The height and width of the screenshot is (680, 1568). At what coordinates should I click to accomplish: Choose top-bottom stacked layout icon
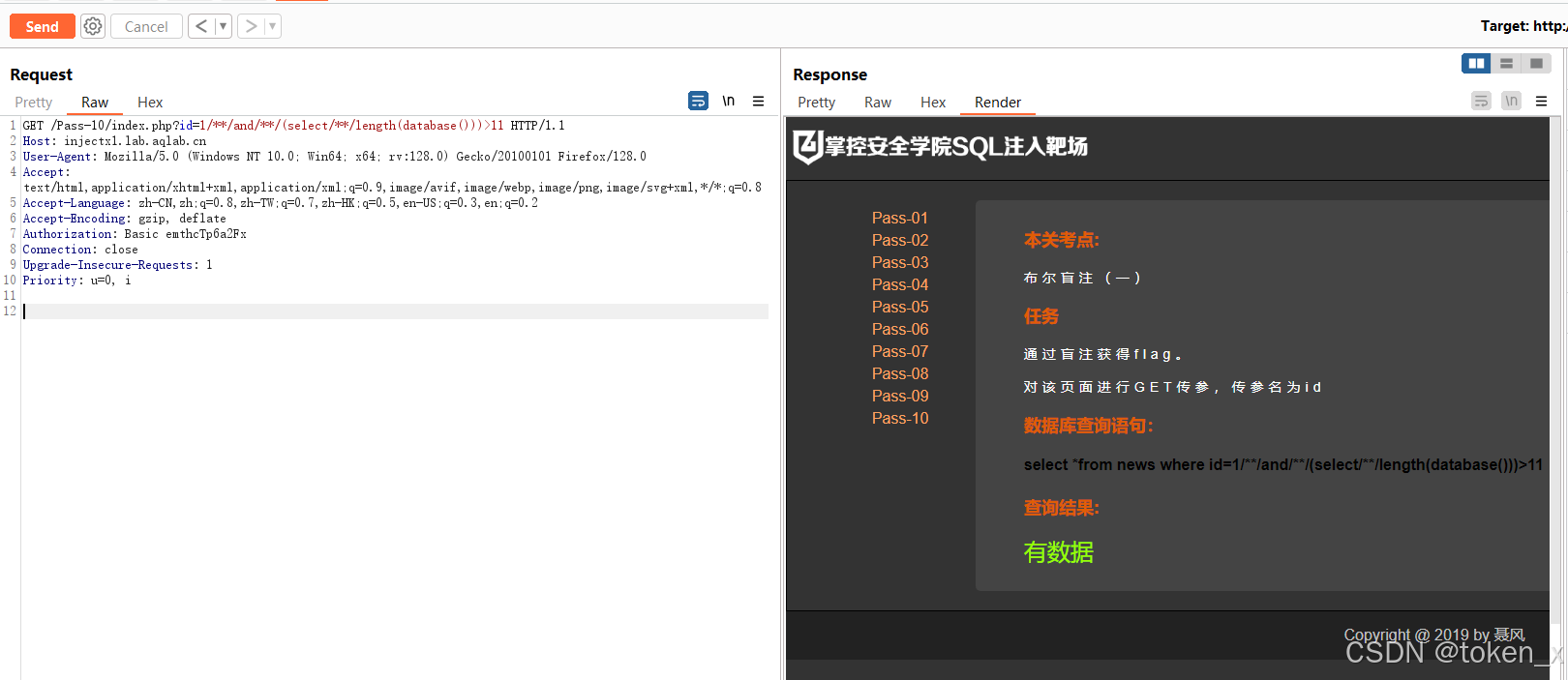[x=1506, y=63]
